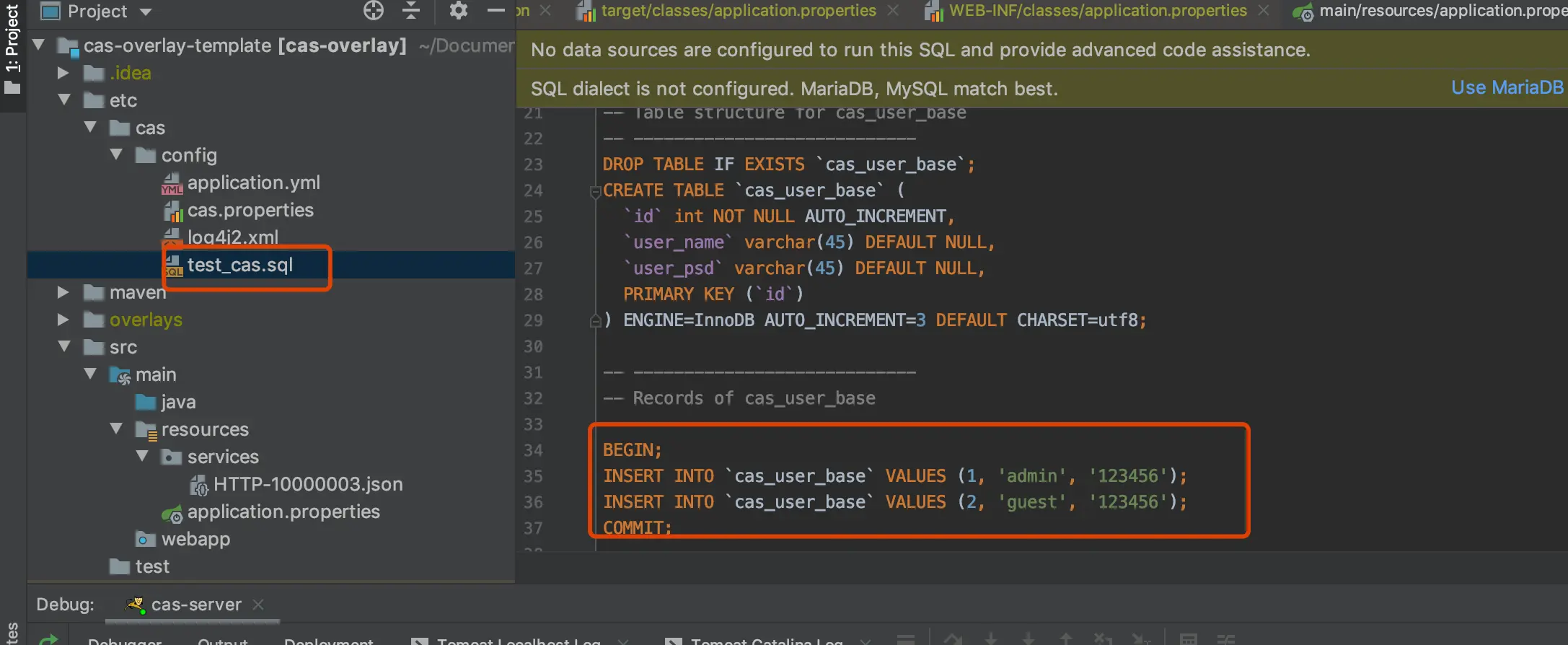Click the `user_psd` varchar(45) column line
This screenshot has width=1568, height=645.
pos(804,268)
